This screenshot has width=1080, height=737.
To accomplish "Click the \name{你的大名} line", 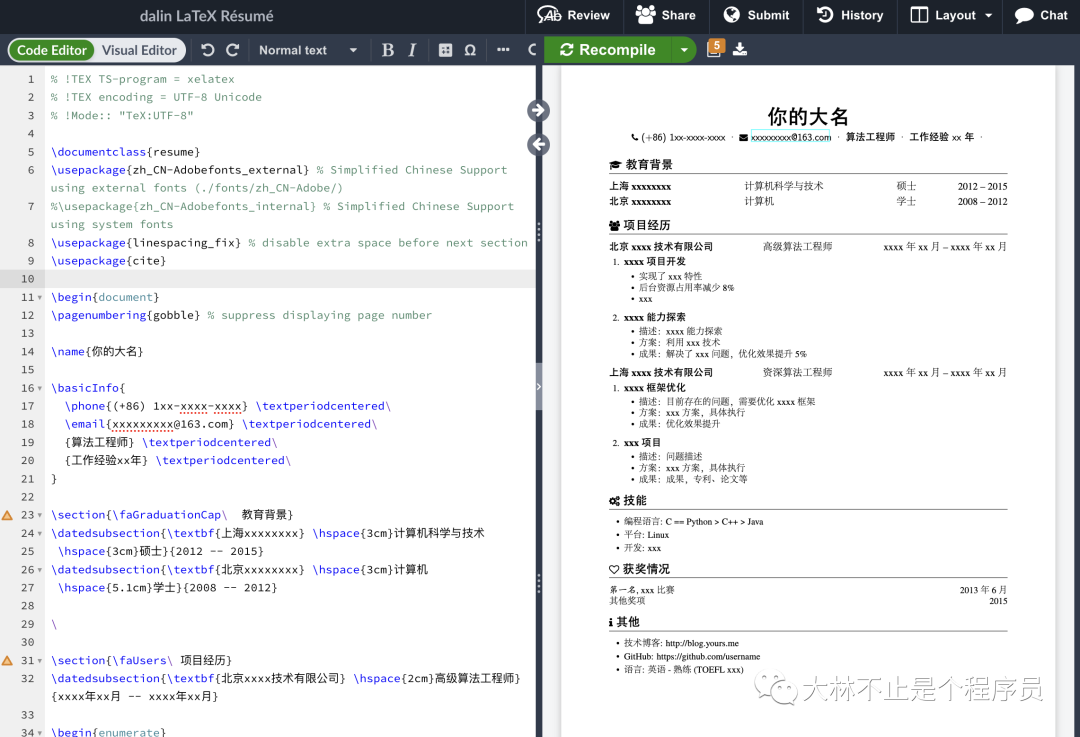I will 97,351.
